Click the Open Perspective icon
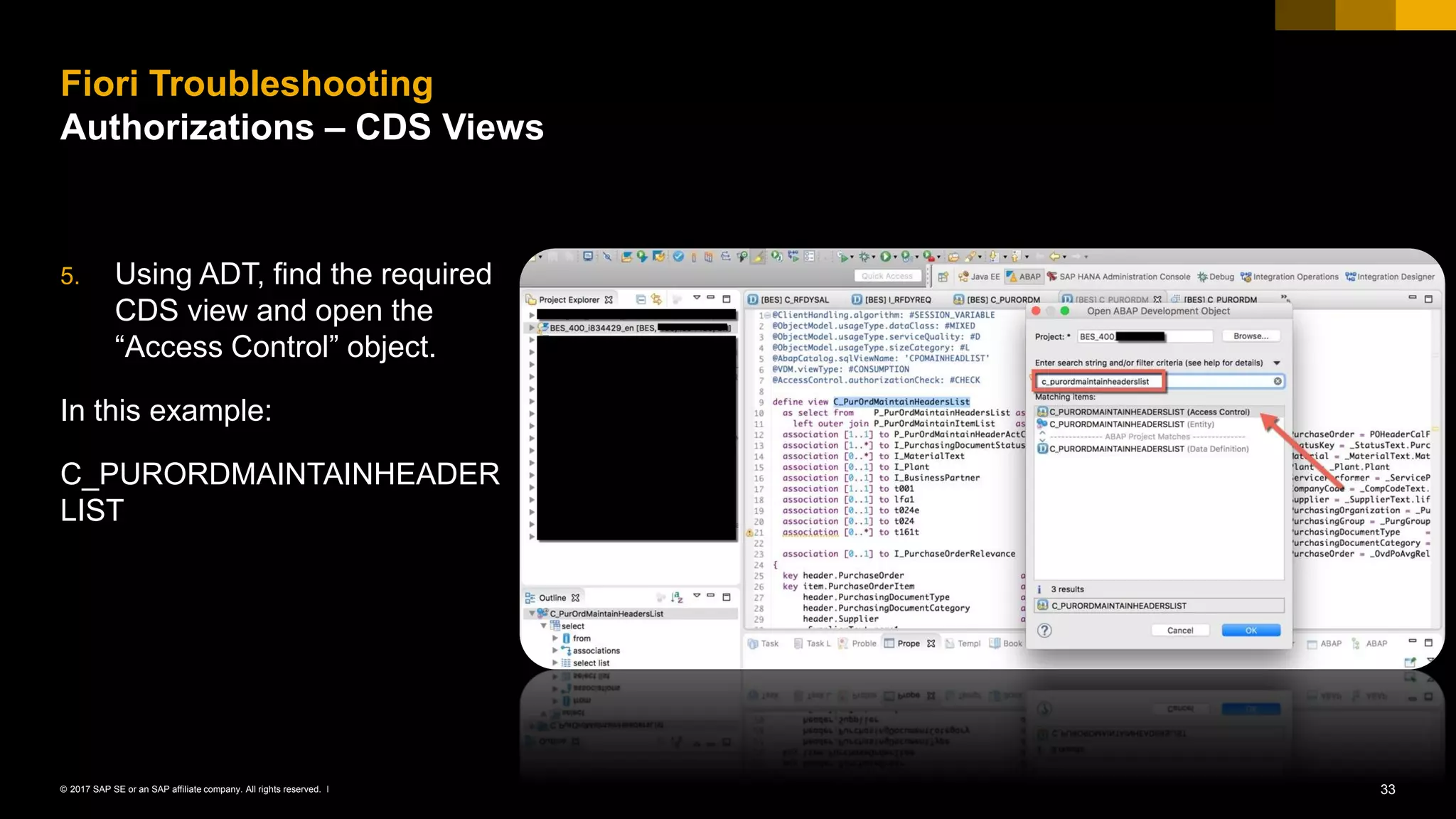Screen dimensions: 1456x819 click(943, 277)
